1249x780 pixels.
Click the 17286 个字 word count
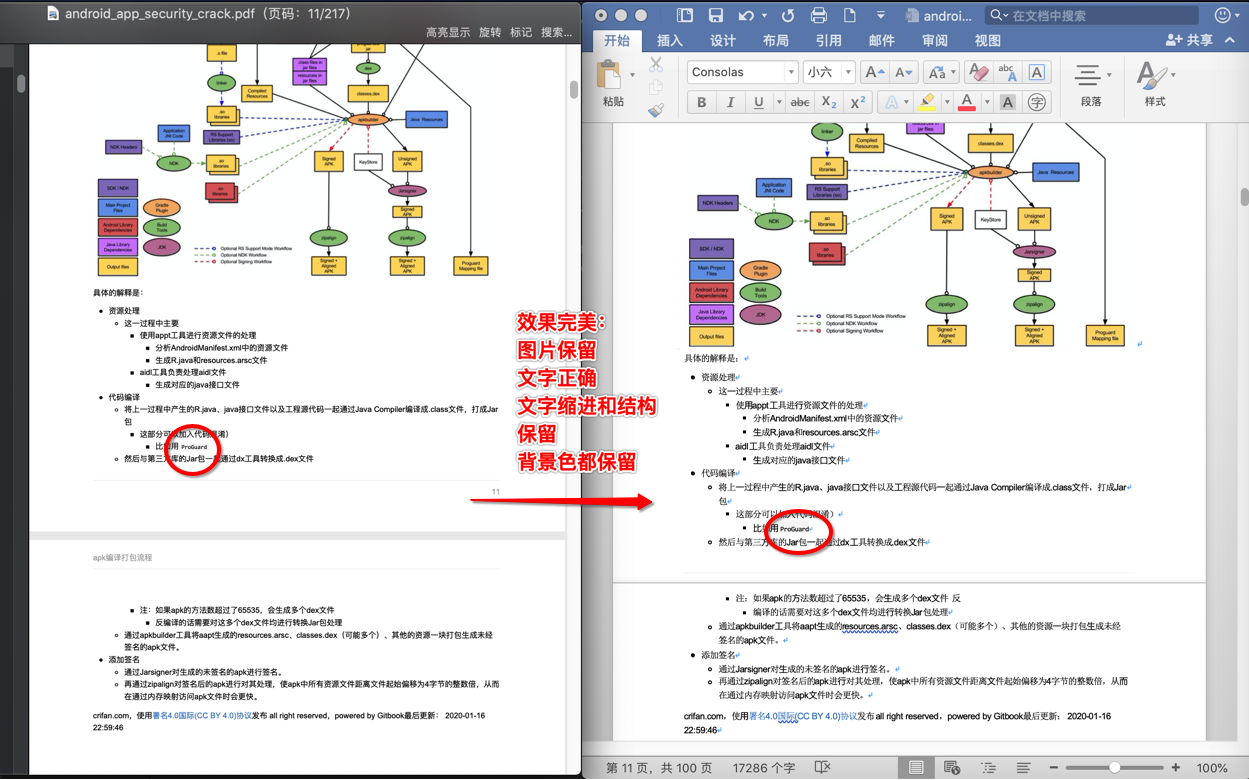pos(763,768)
